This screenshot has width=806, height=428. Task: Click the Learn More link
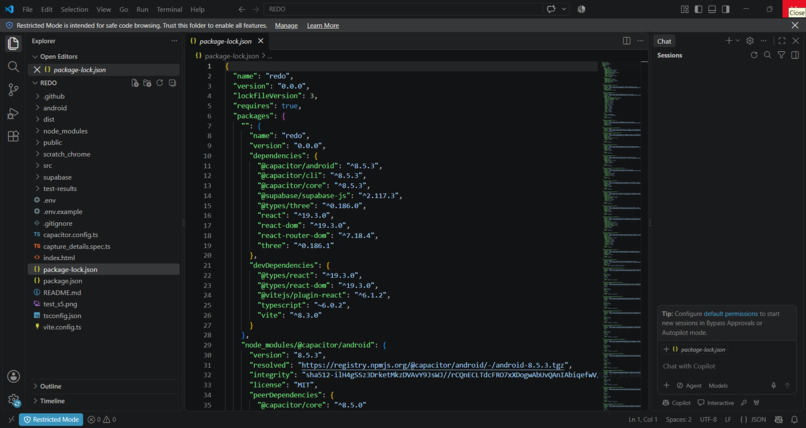coord(323,26)
